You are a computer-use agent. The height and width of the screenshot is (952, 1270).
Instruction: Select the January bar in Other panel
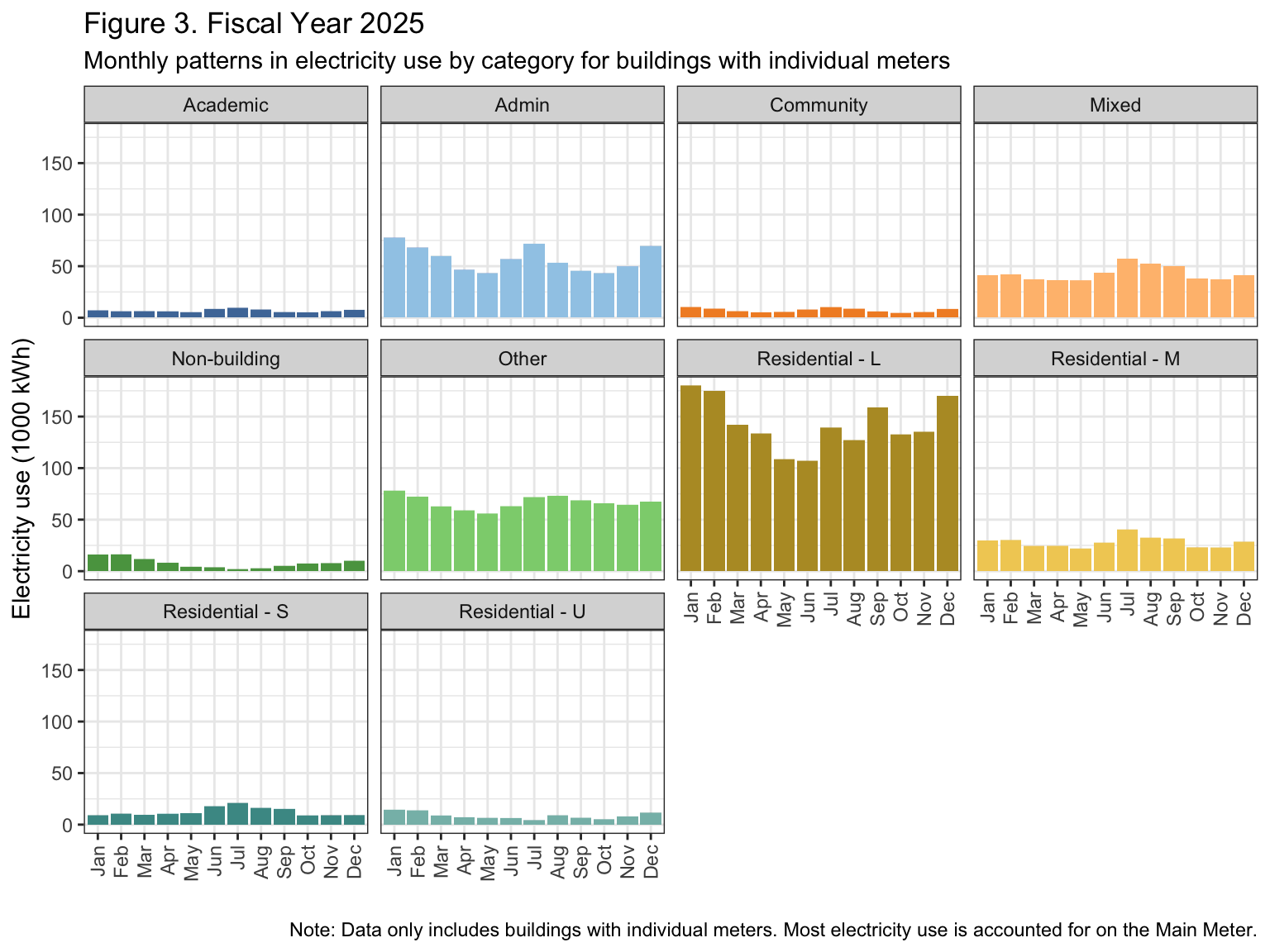tap(394, 531)
